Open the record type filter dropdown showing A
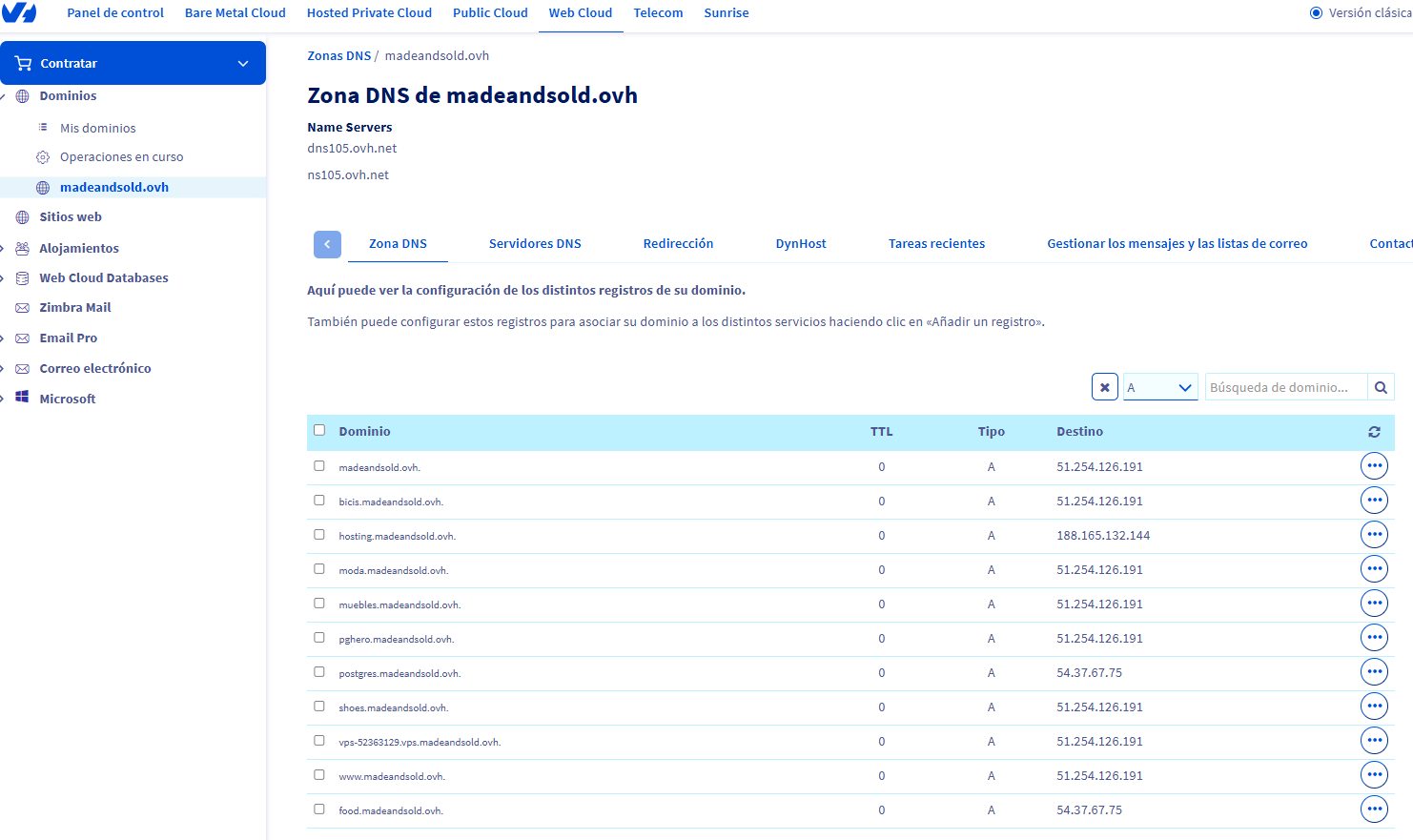 pos(1160,387)
